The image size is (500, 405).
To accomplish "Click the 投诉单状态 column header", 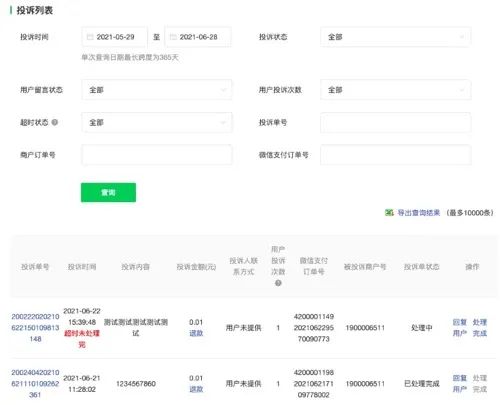I will [421, 267].
